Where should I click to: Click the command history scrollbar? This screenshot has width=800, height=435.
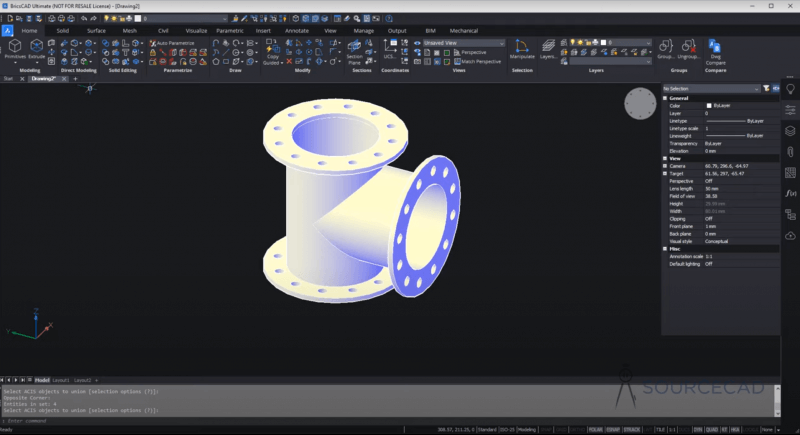pos(777,400)
